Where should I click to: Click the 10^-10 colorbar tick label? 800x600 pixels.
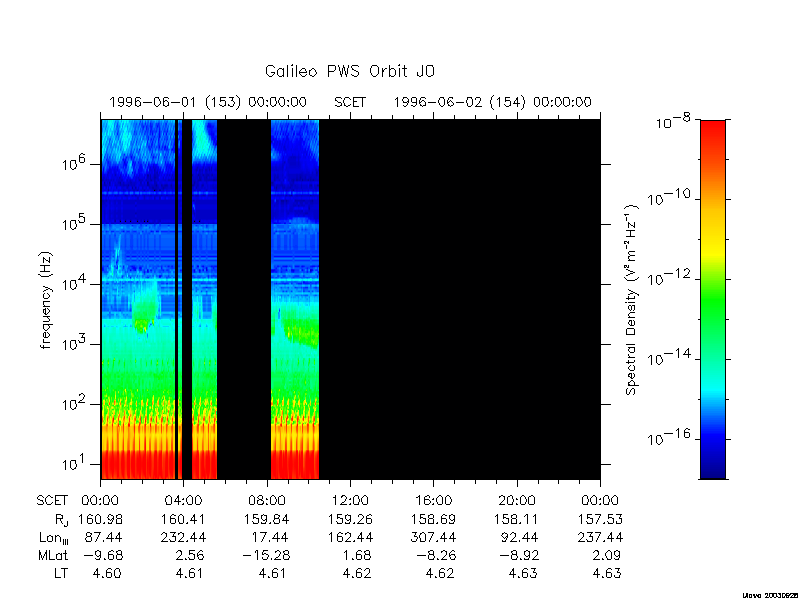669,196
